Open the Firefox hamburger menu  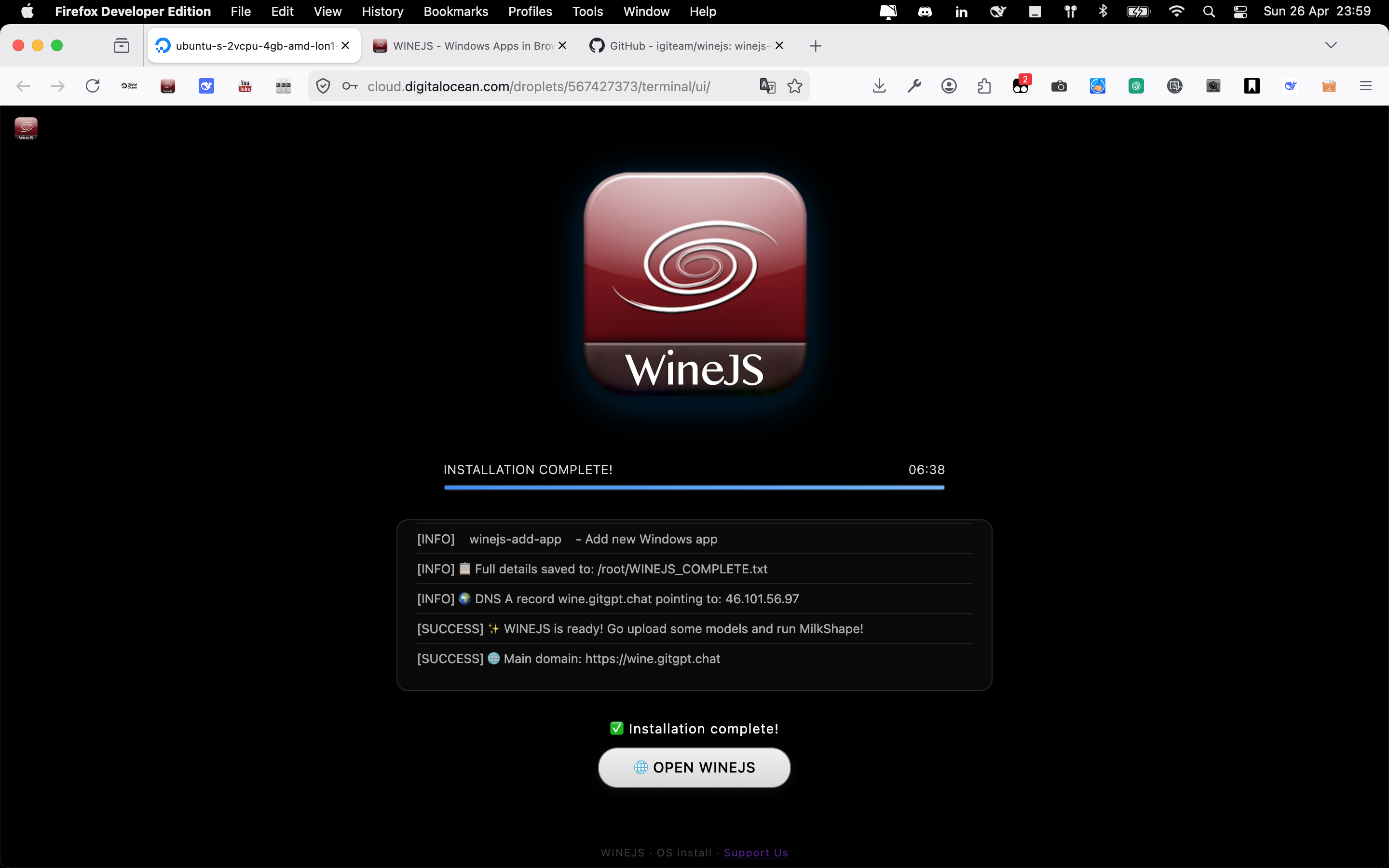pyautogui.click(x=1365, y=86)
